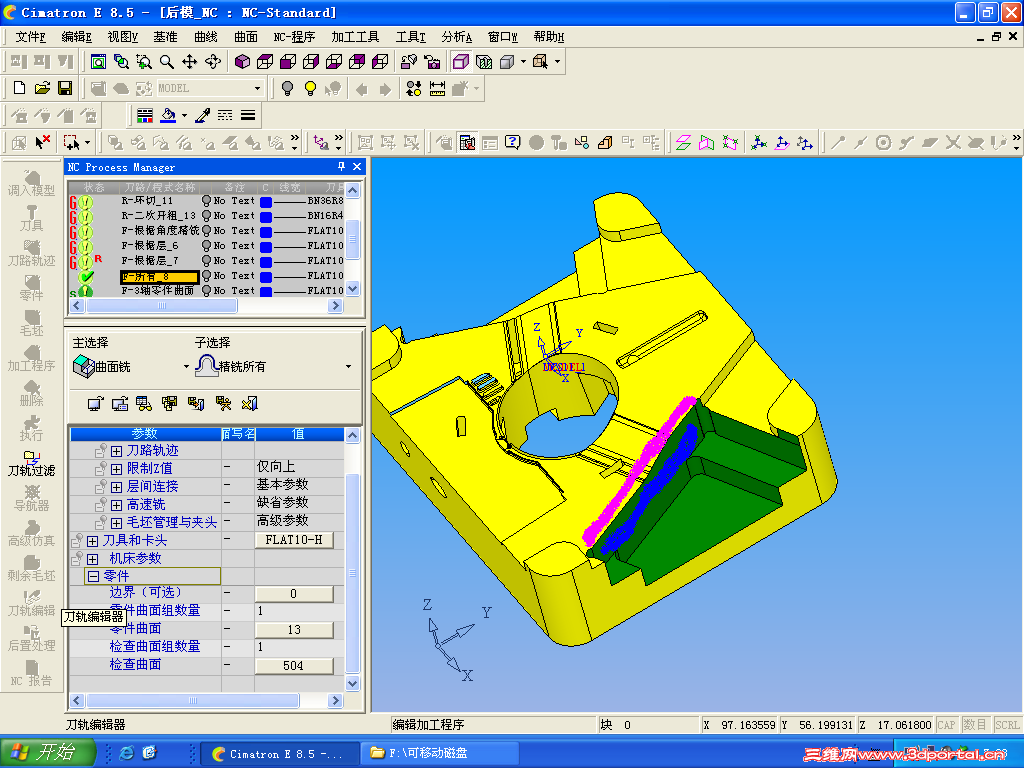The width and height of the screenshot is (1024, 768).
Task: Open the 精铣所有 sub selection dropdown
Action: (348, 367)
